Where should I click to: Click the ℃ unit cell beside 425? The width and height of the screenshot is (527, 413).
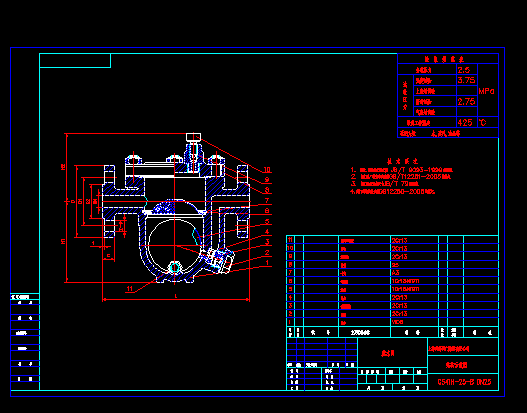pos(483,123)
